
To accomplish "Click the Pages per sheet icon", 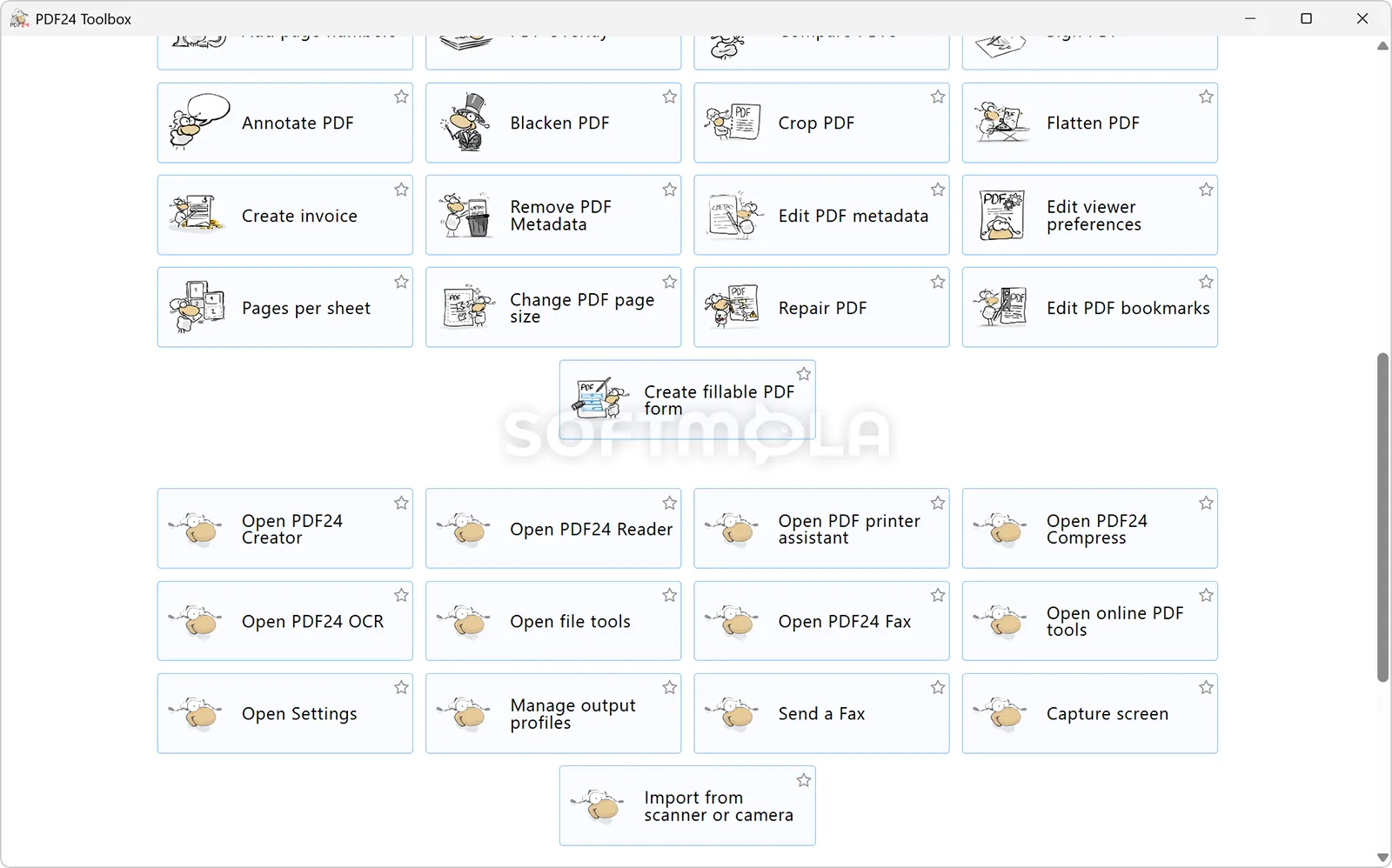I will click(x=197, y=308).
